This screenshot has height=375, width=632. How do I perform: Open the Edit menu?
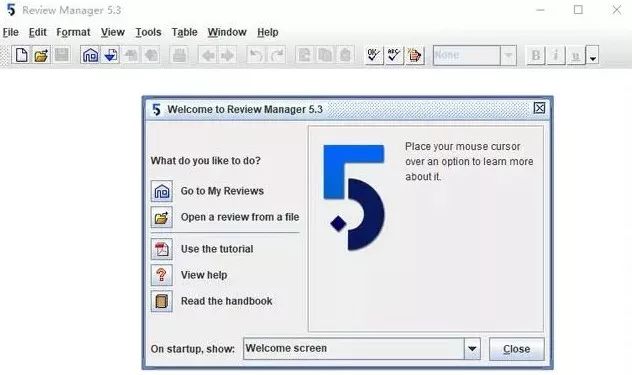[37, 32]
